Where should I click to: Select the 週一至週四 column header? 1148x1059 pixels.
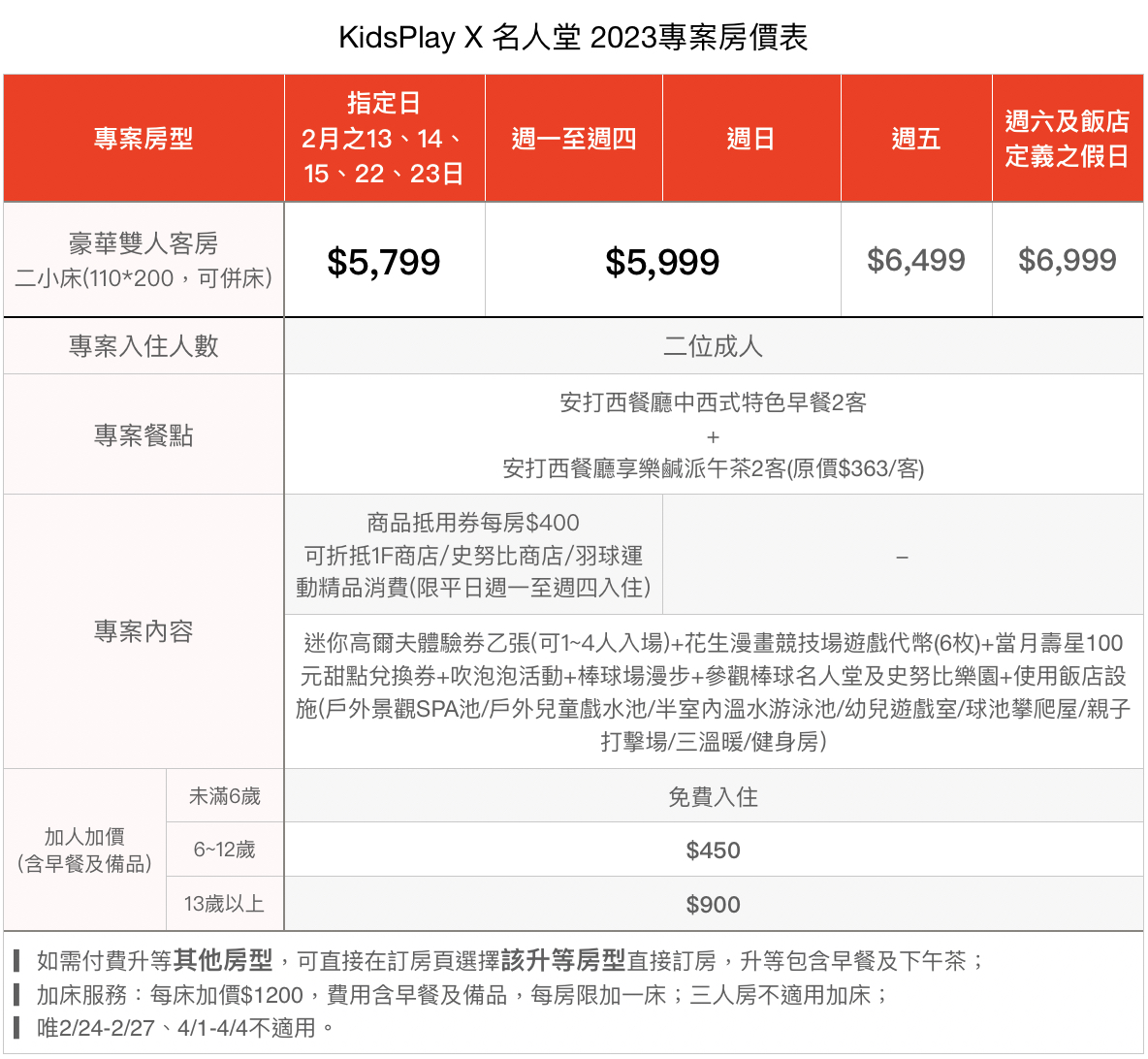point(574,138)
